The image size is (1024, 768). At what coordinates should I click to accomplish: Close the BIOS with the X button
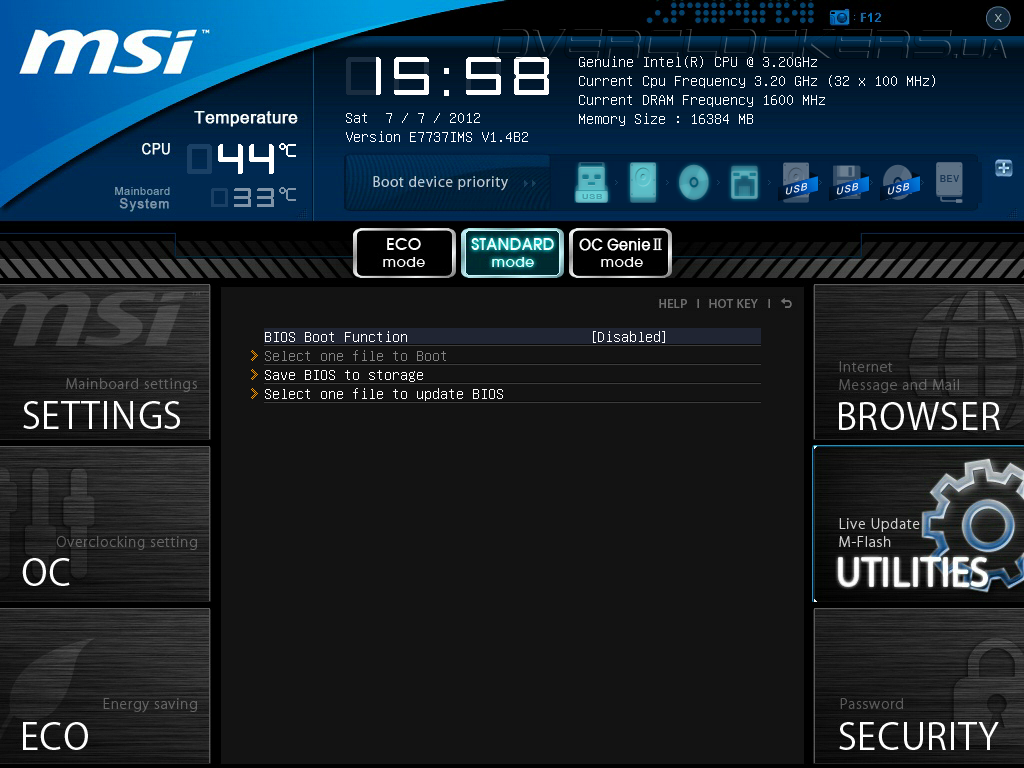[x=998, y=18]
